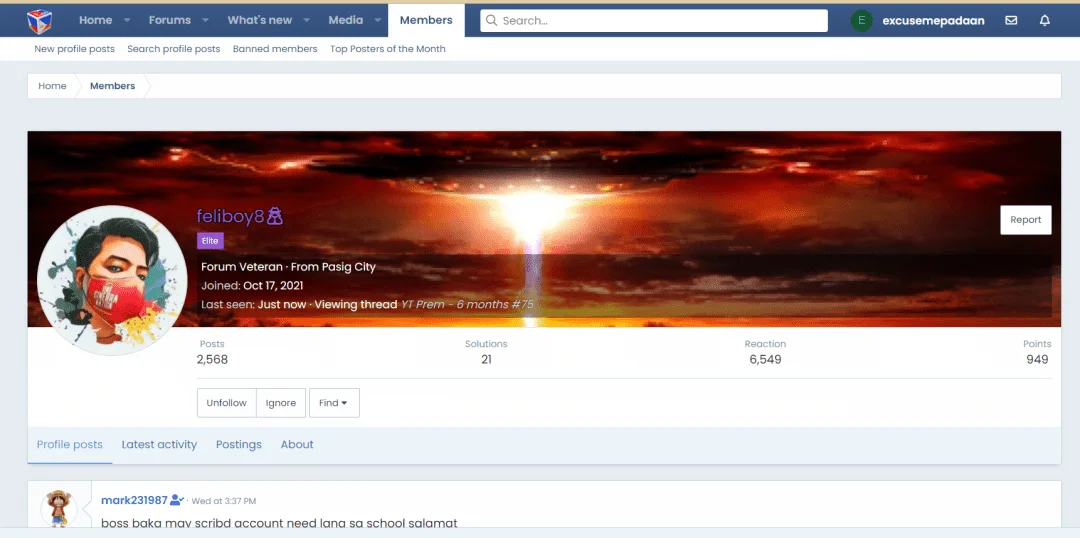Select the Members navigation tab
Image resolution: width=1080 pixels, height=538 pixels.
[x=426, y=21]
